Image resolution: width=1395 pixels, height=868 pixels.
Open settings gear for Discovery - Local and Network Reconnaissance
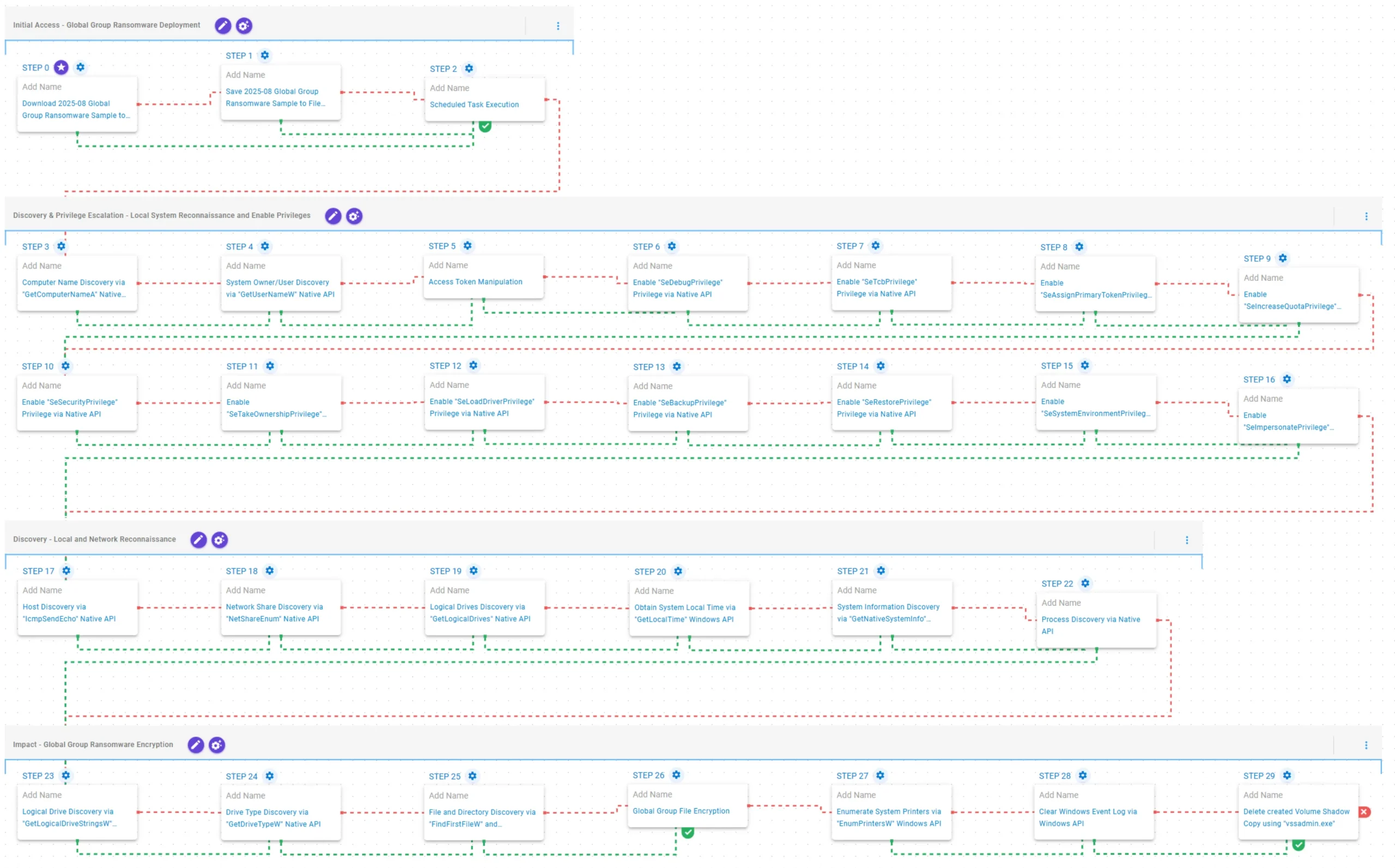(219, 539)
